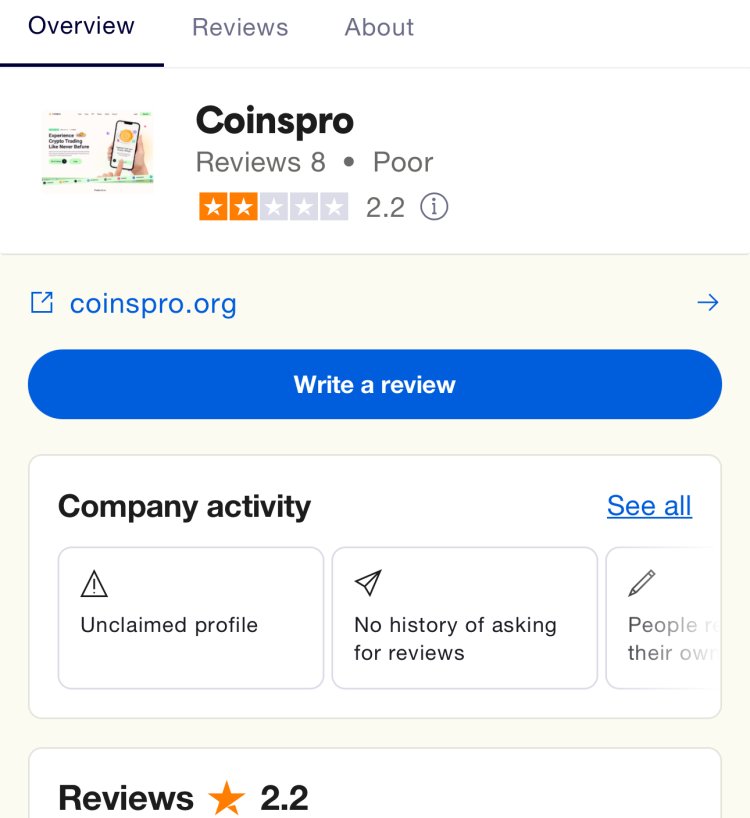Click the Coinspro website preview thumbnail
This screenshot has height=818, width=750.
coord(98,151)
